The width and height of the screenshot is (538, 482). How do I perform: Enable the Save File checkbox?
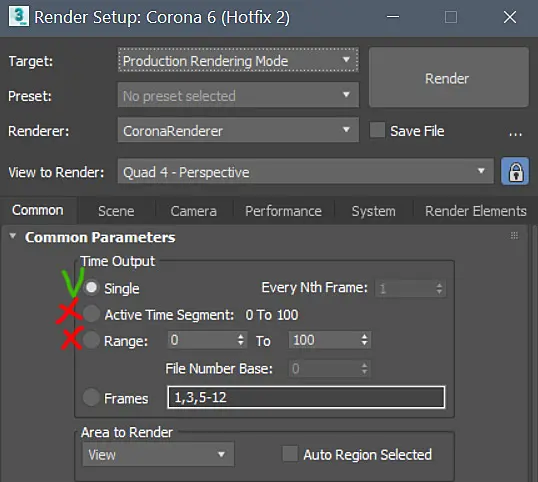click(377, 131)
